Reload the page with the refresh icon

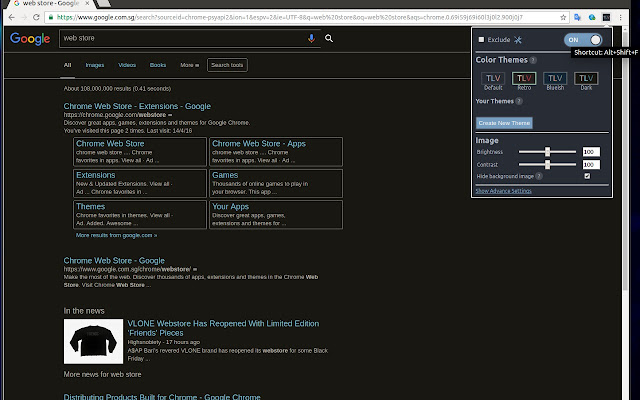[x=36, y=17]
